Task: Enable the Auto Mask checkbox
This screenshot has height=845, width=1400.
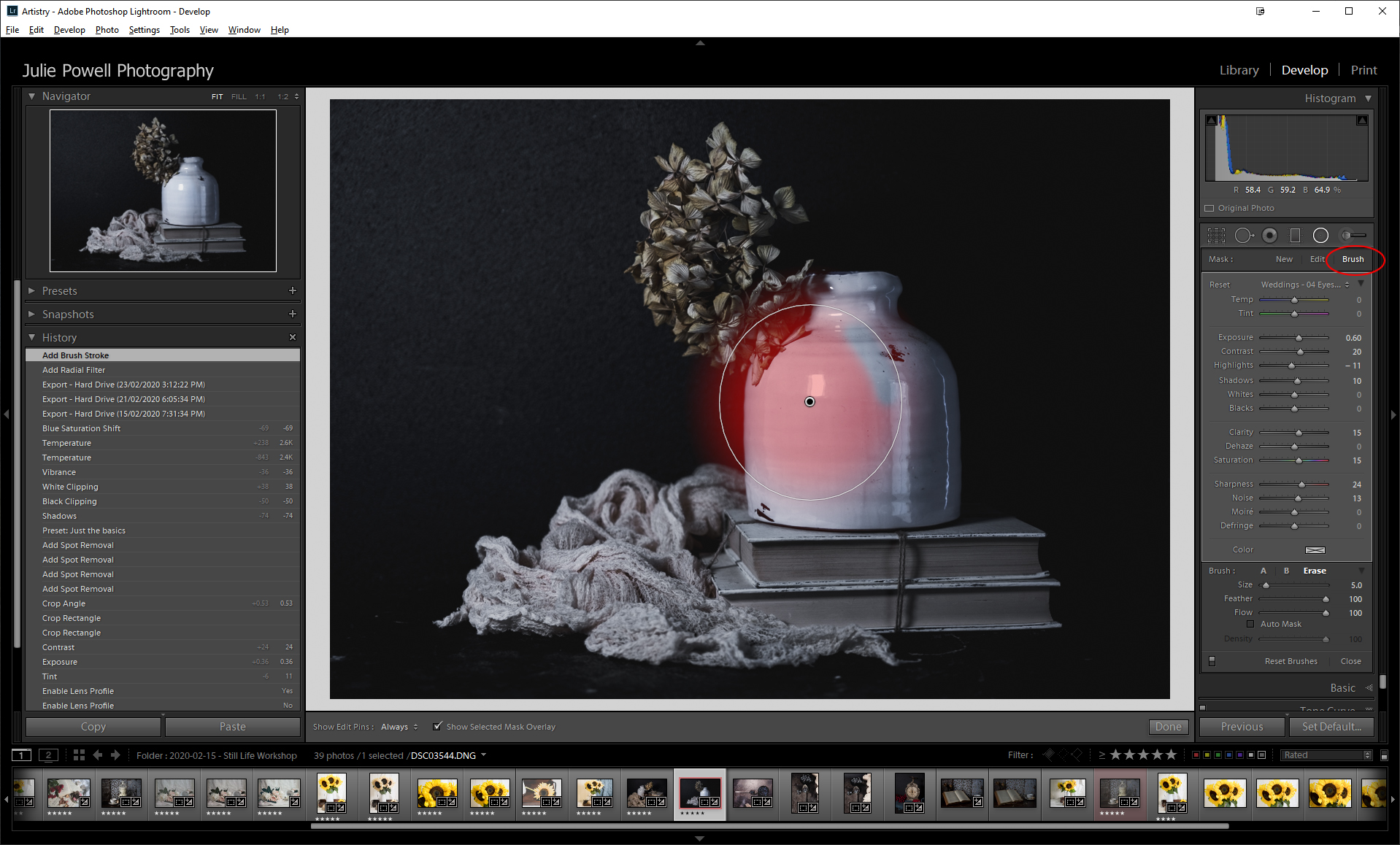Action: [1250, 624]
